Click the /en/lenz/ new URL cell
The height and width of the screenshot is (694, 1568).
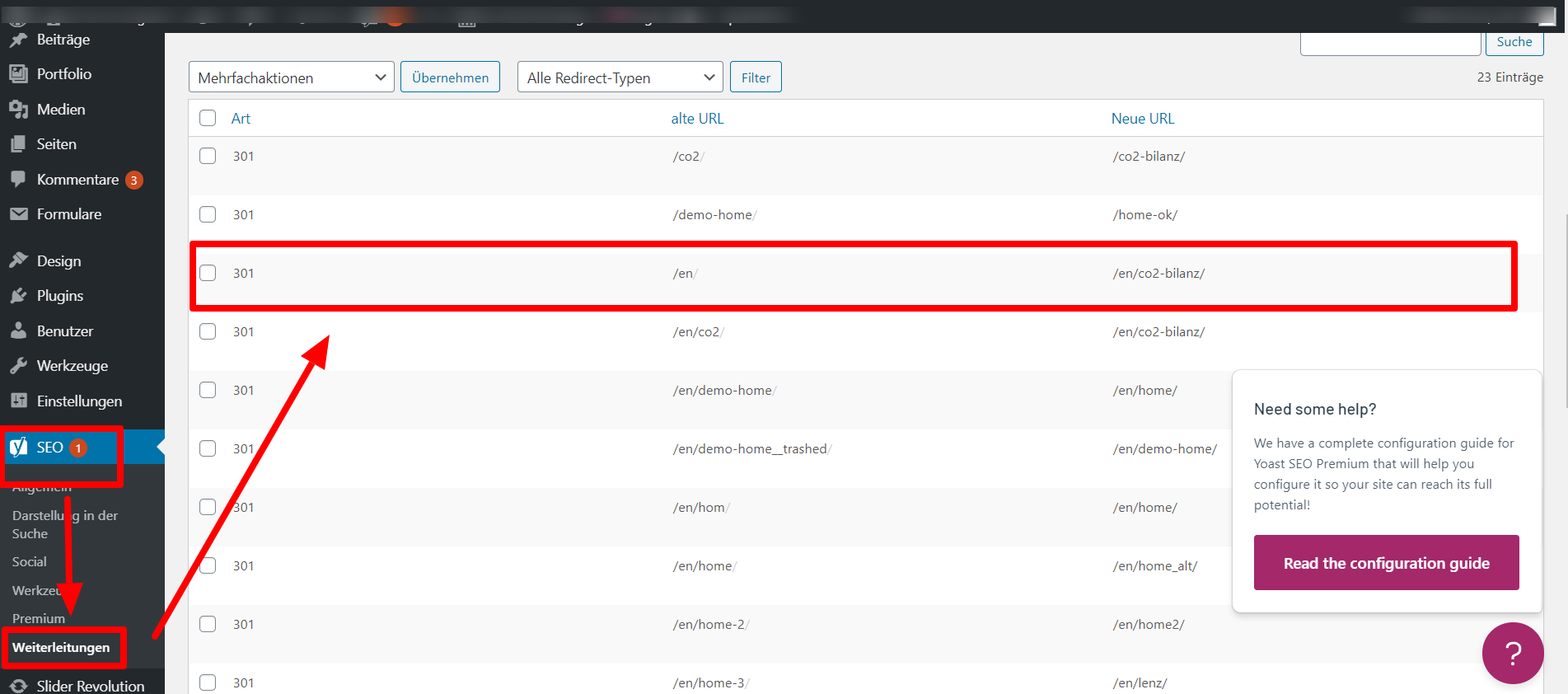[x=1140, y=683]
